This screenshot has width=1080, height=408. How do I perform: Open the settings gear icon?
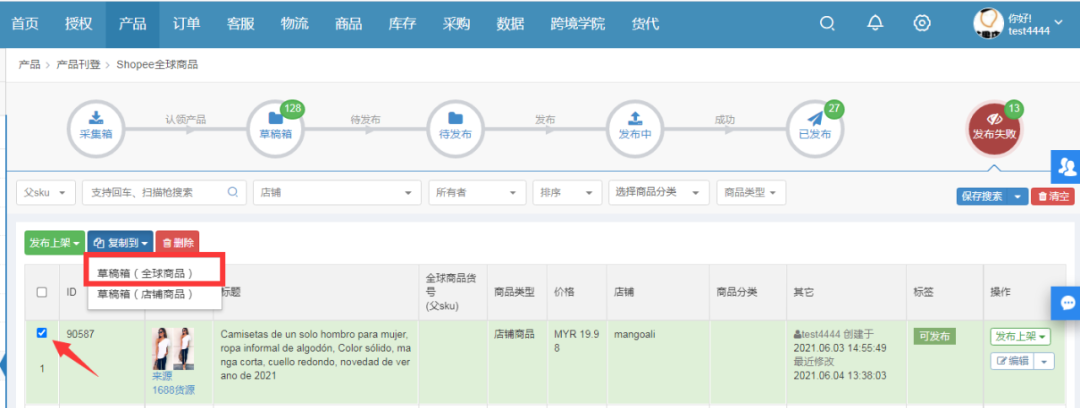(922, 24)
